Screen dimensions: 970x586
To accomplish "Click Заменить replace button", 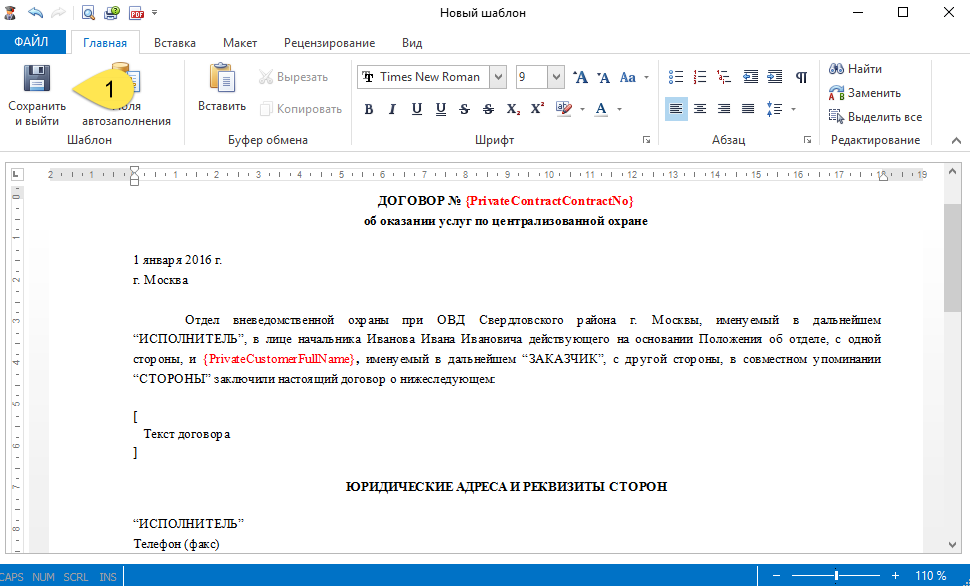I will pos(864,93).
